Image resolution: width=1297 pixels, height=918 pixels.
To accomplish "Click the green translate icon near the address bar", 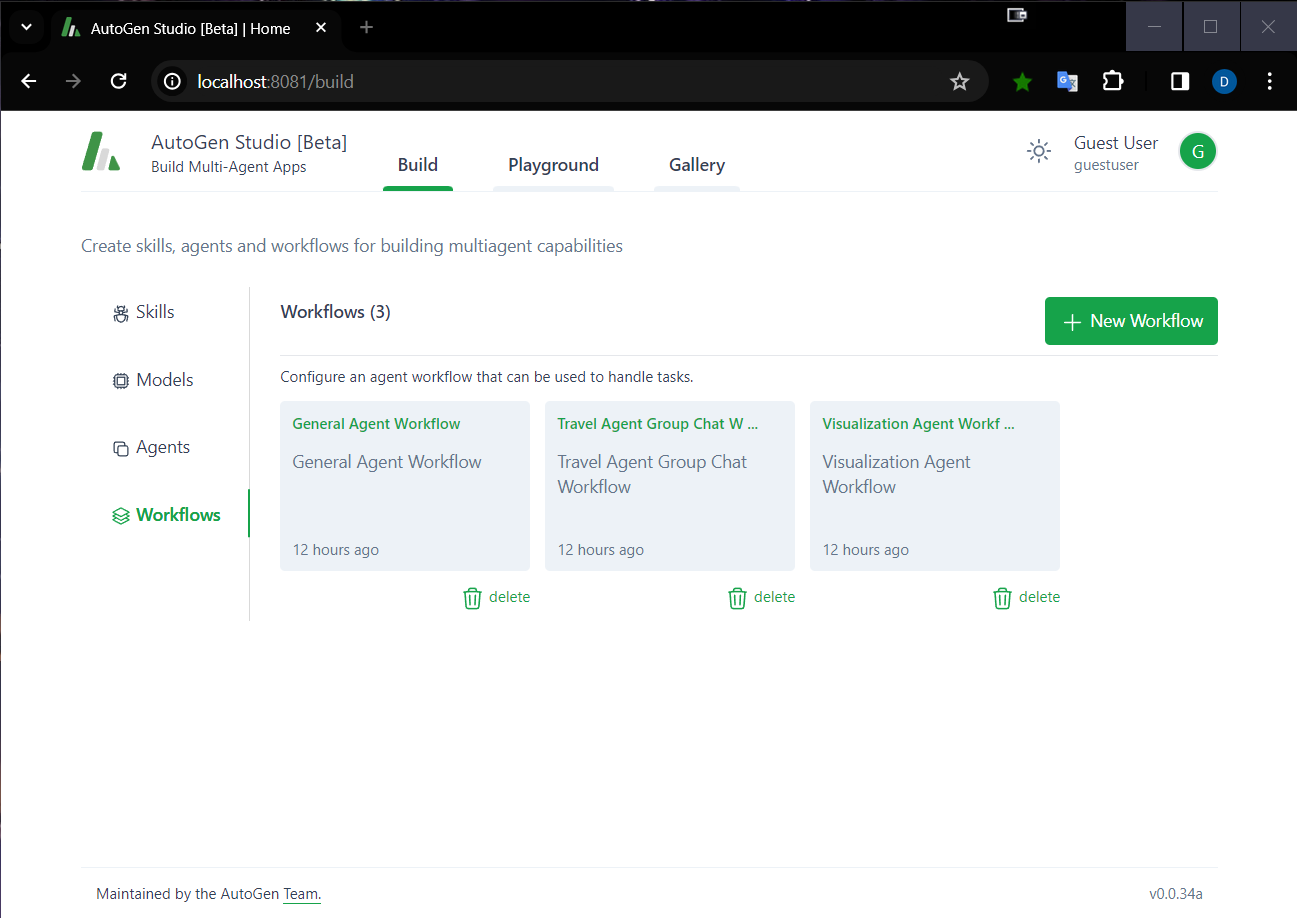I will (1067, 81).
